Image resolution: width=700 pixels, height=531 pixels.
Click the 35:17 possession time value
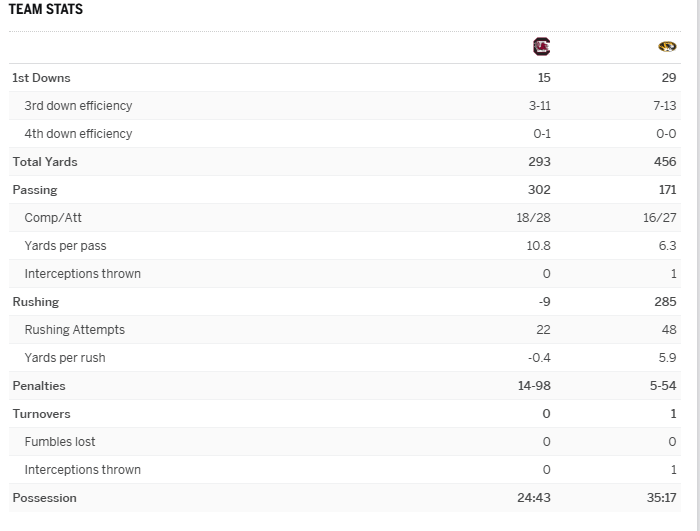660,498
